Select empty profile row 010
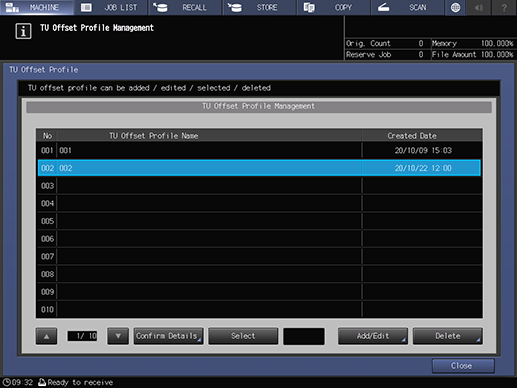 (x=259, y=309)
